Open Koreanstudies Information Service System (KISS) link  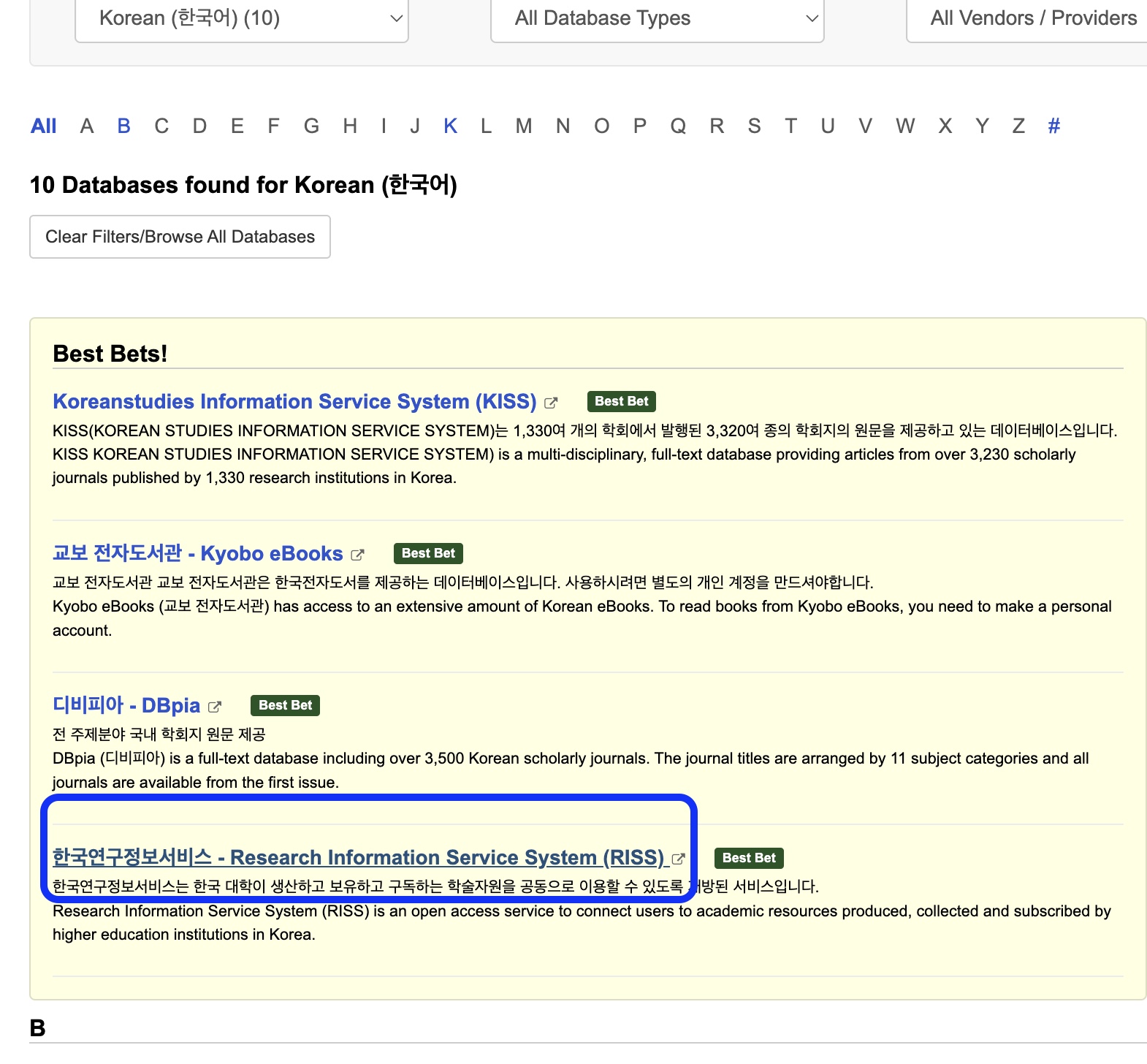294,402
